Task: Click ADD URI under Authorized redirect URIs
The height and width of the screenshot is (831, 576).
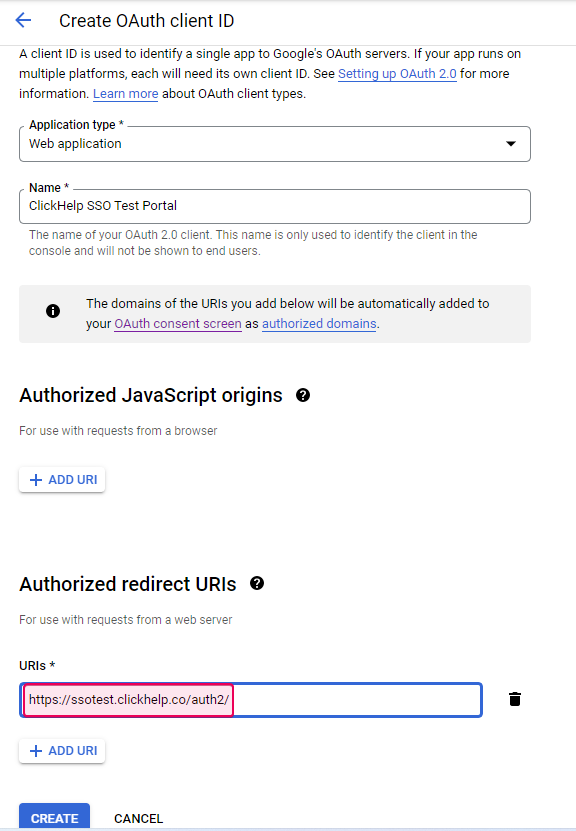Action: pos(61,750)
